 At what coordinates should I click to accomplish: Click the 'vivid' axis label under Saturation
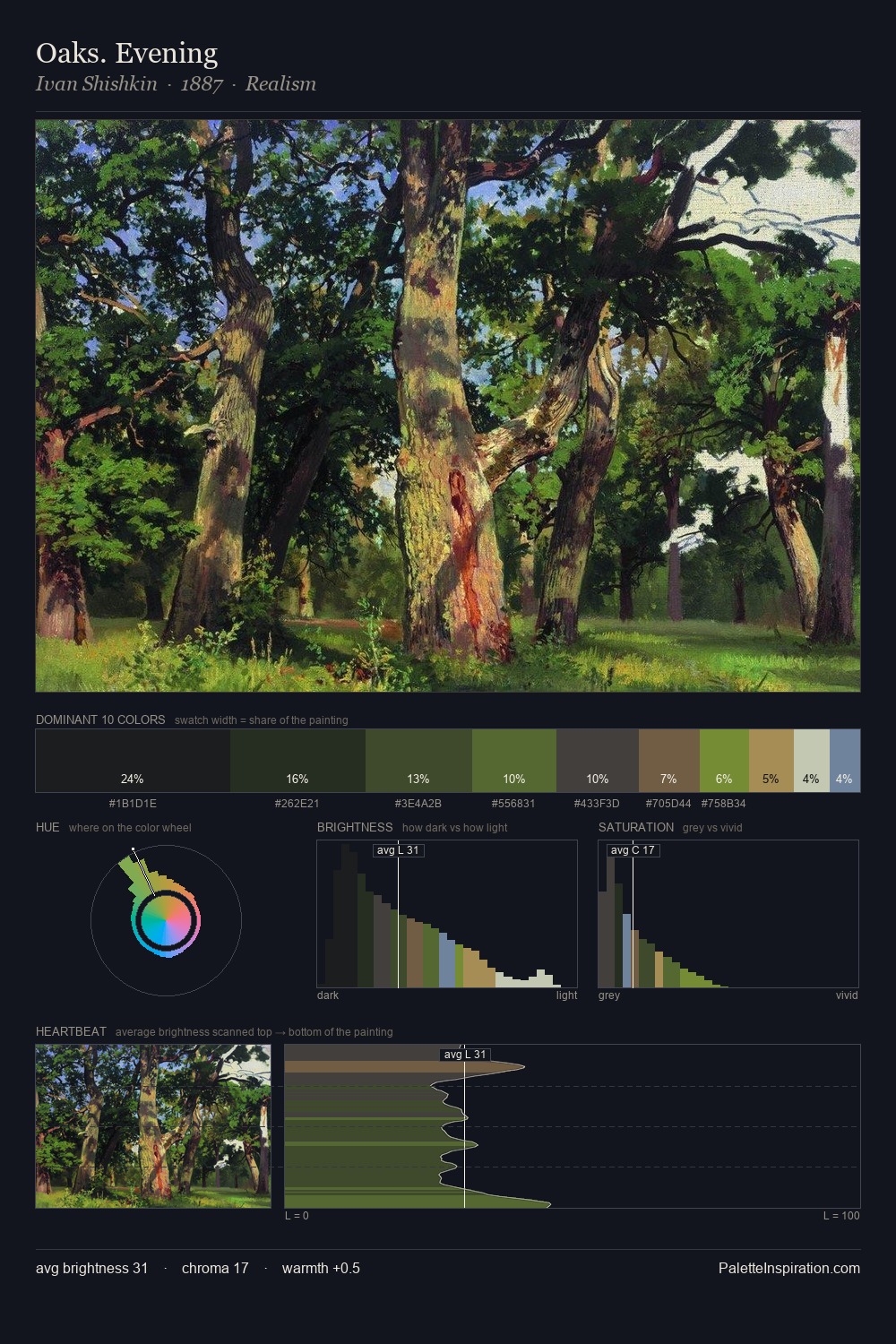point(847,995)
